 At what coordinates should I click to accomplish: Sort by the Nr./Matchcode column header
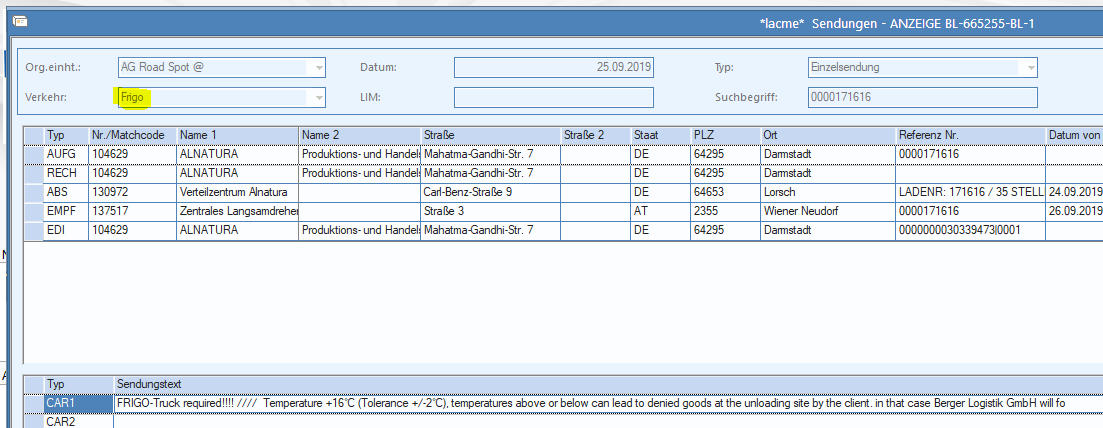(132, 134)
